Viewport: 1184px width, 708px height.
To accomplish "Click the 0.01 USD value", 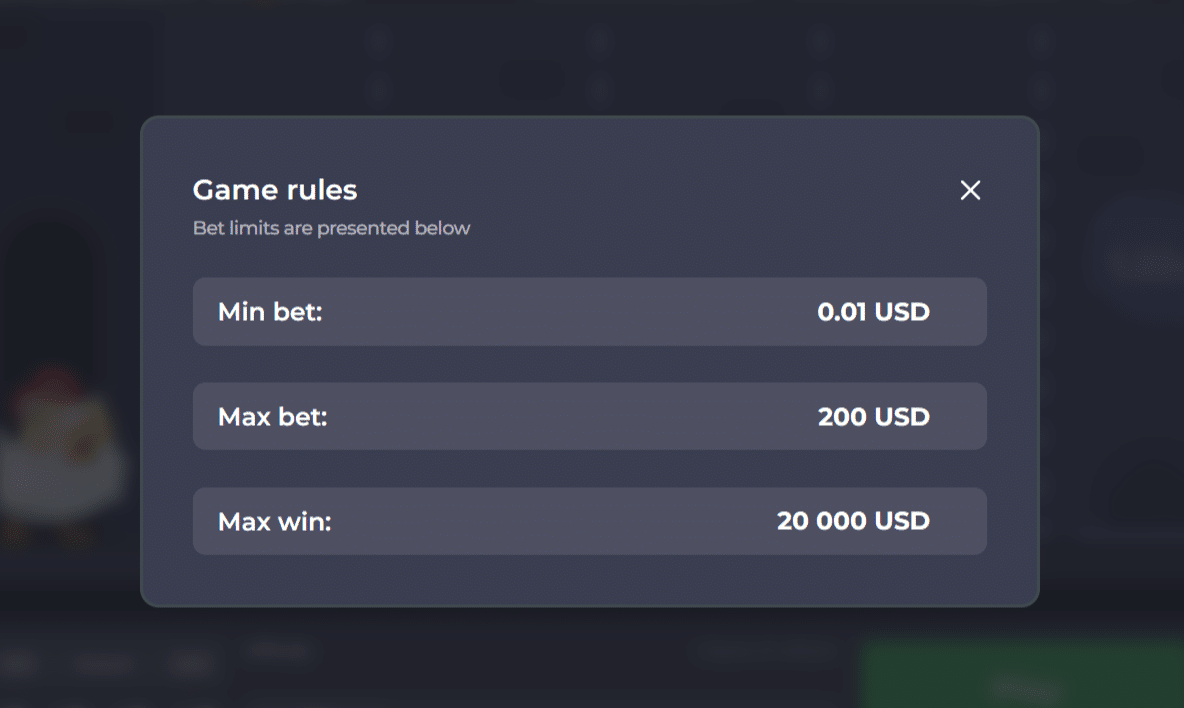I will (x=873, y=312).
